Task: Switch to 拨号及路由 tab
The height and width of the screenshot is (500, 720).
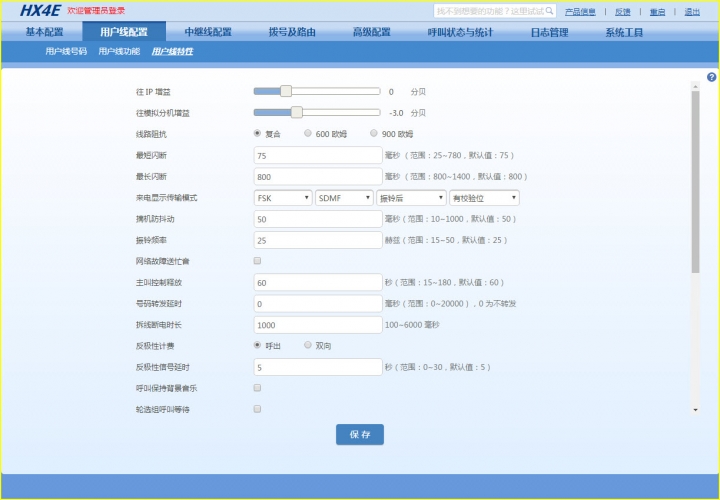Action: [292, 32]
